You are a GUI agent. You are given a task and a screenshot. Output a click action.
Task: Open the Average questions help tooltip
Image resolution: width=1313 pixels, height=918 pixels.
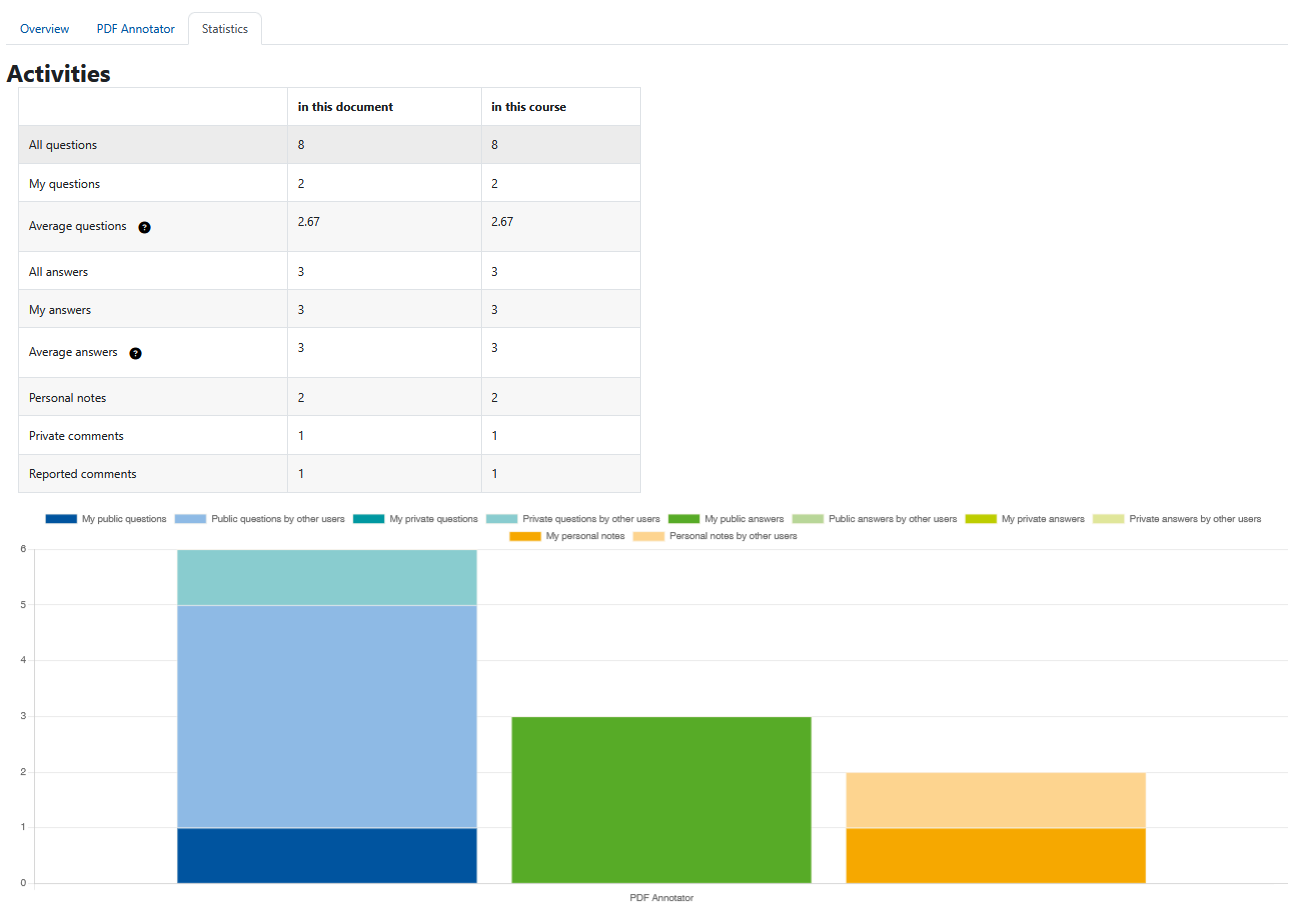pyautogui.click(x=144, y=227)
